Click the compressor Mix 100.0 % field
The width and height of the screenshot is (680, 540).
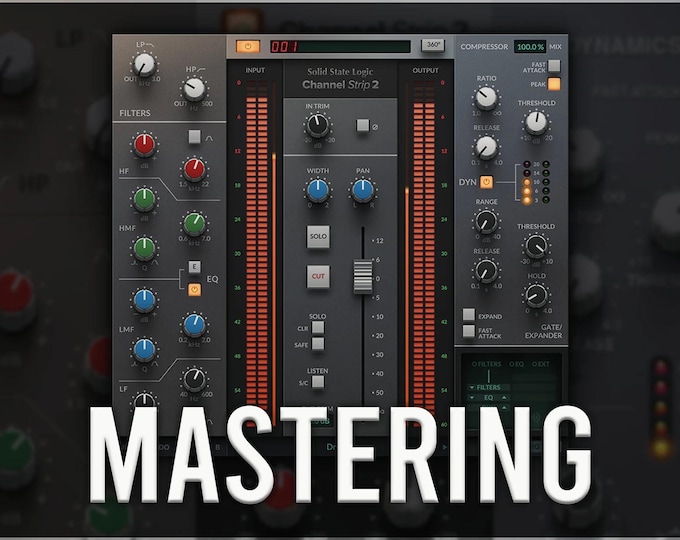pos(530,46)
